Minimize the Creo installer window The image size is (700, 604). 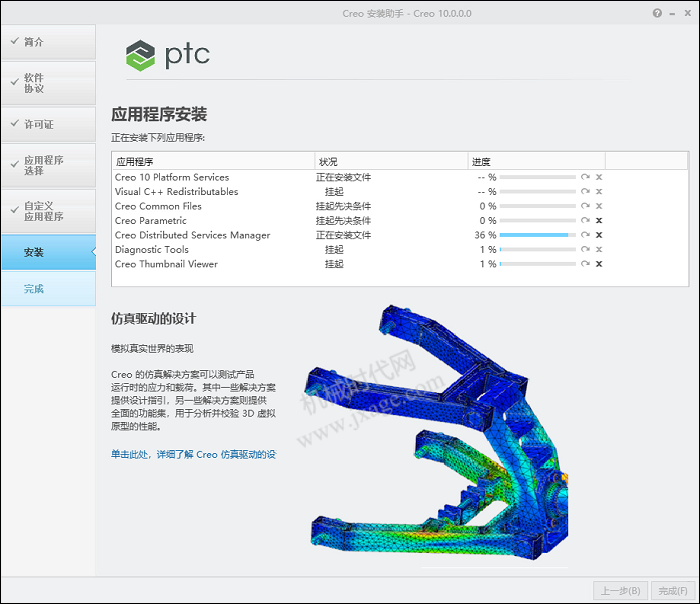point(672,14)
